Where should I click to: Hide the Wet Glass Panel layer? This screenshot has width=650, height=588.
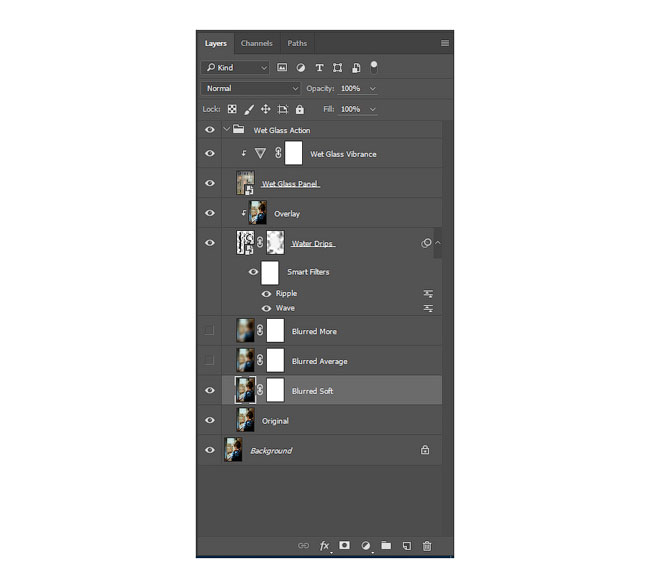[210, 183]
